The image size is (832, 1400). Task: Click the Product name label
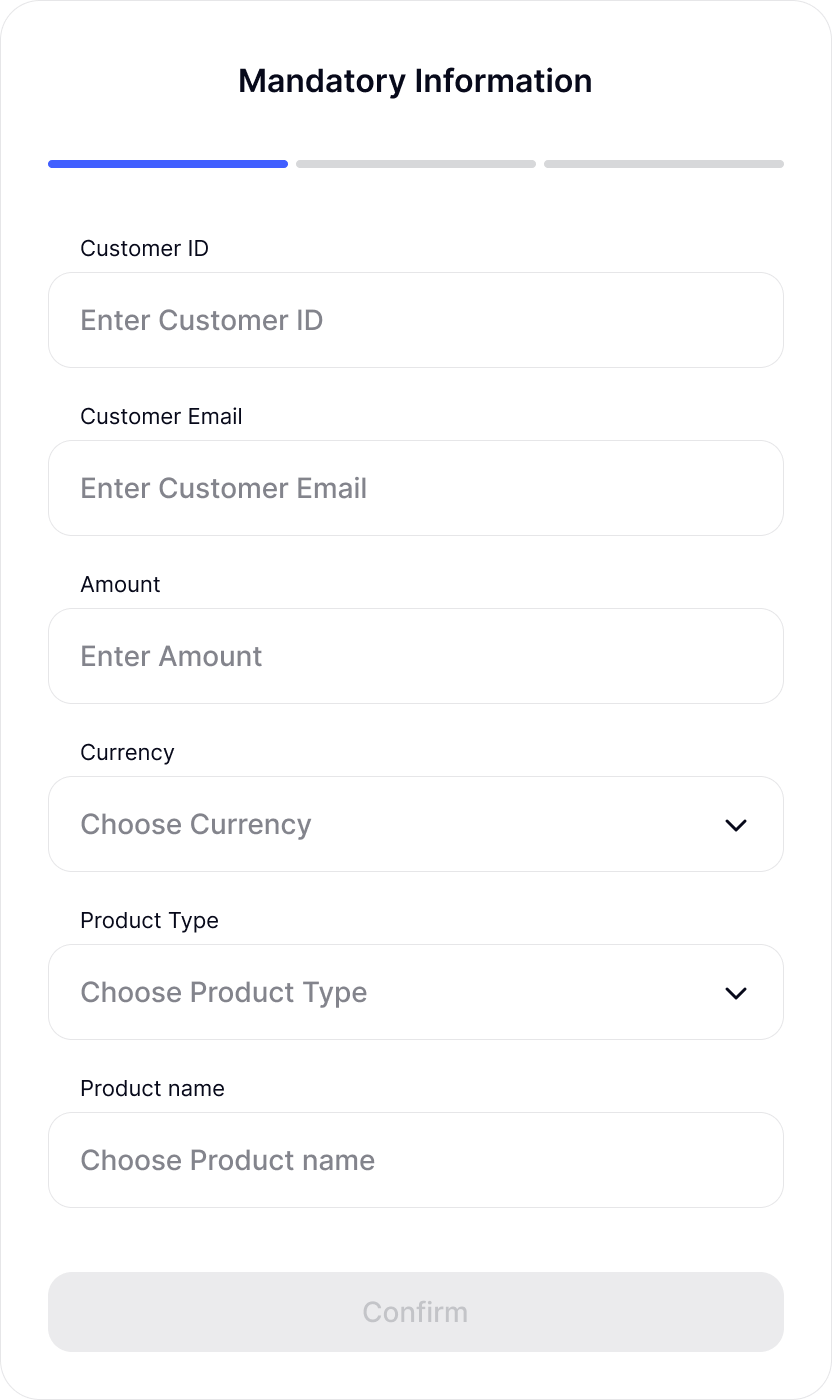152,1088
